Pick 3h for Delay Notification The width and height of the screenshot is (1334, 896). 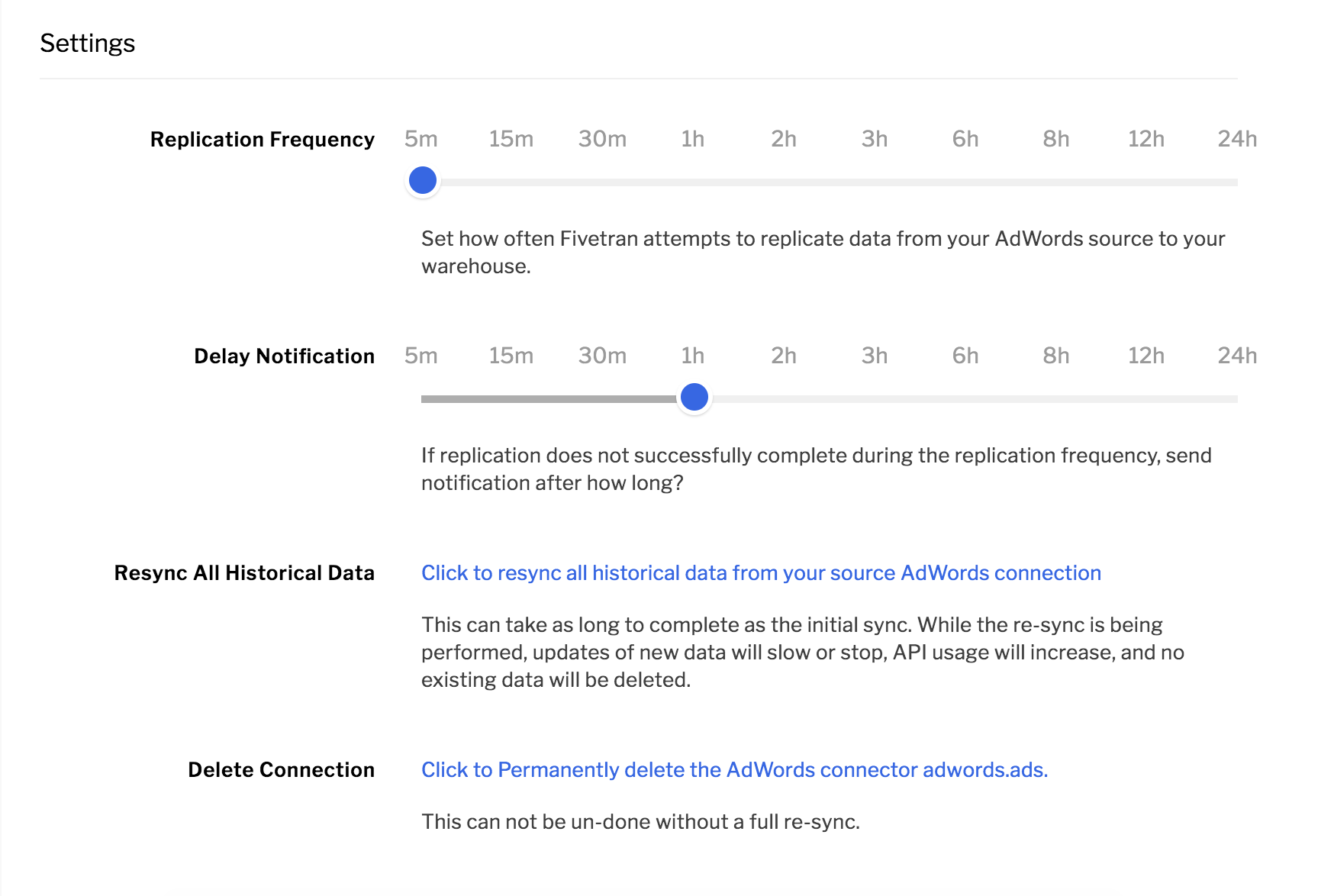(x=875, y=356)
